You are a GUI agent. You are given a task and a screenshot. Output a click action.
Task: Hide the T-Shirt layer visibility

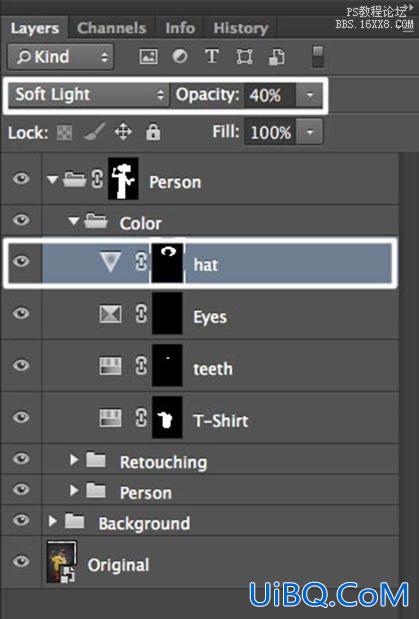coord(21,417)
